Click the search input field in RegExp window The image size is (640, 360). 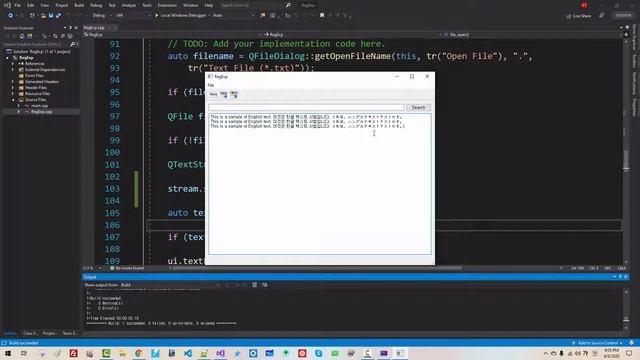(306, 107)
